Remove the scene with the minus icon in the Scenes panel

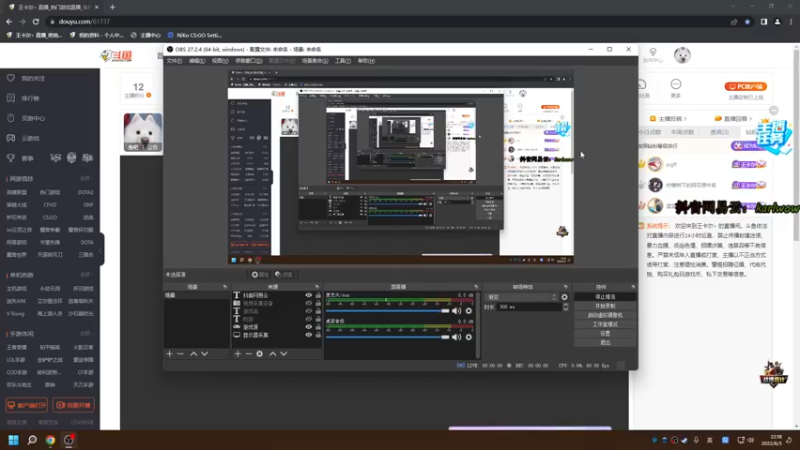[181, 354]
